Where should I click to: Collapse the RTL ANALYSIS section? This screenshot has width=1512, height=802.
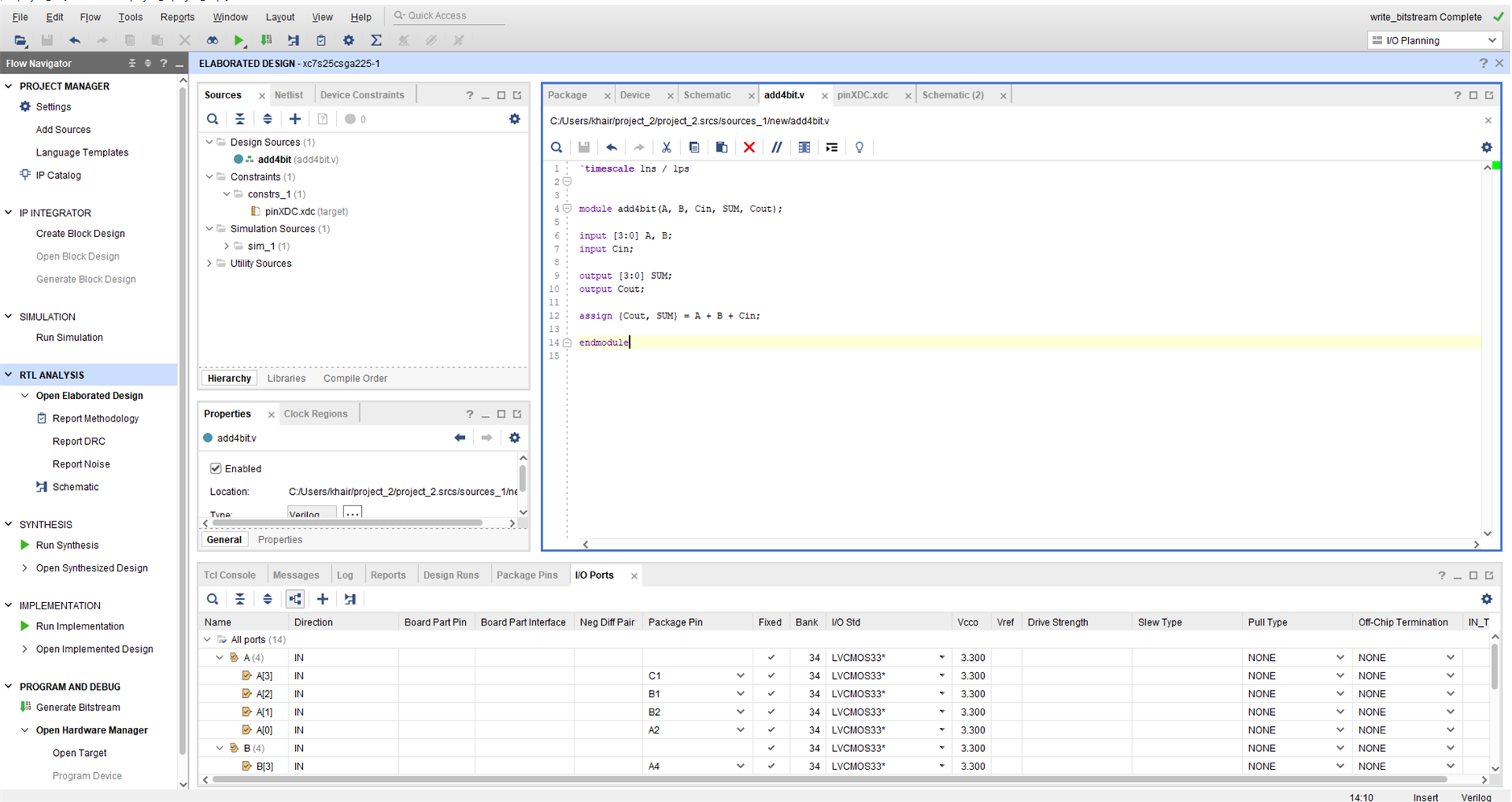pos(9,375)
